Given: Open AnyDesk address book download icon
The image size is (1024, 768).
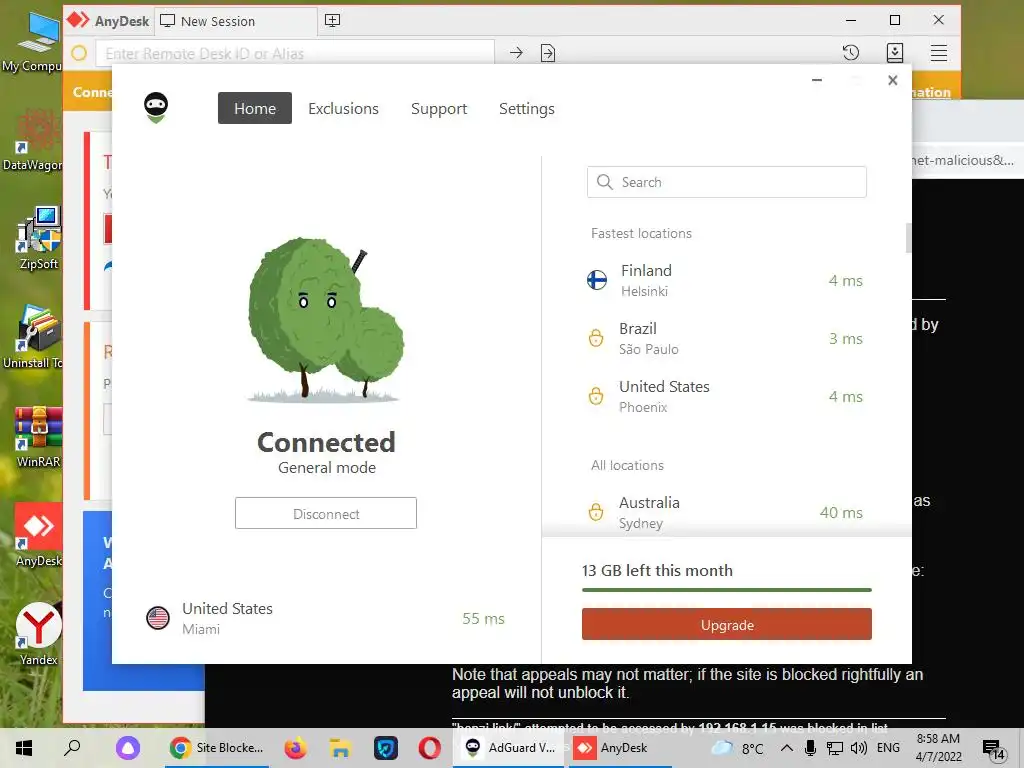Looking at the screenshot, I should (895, 53).
